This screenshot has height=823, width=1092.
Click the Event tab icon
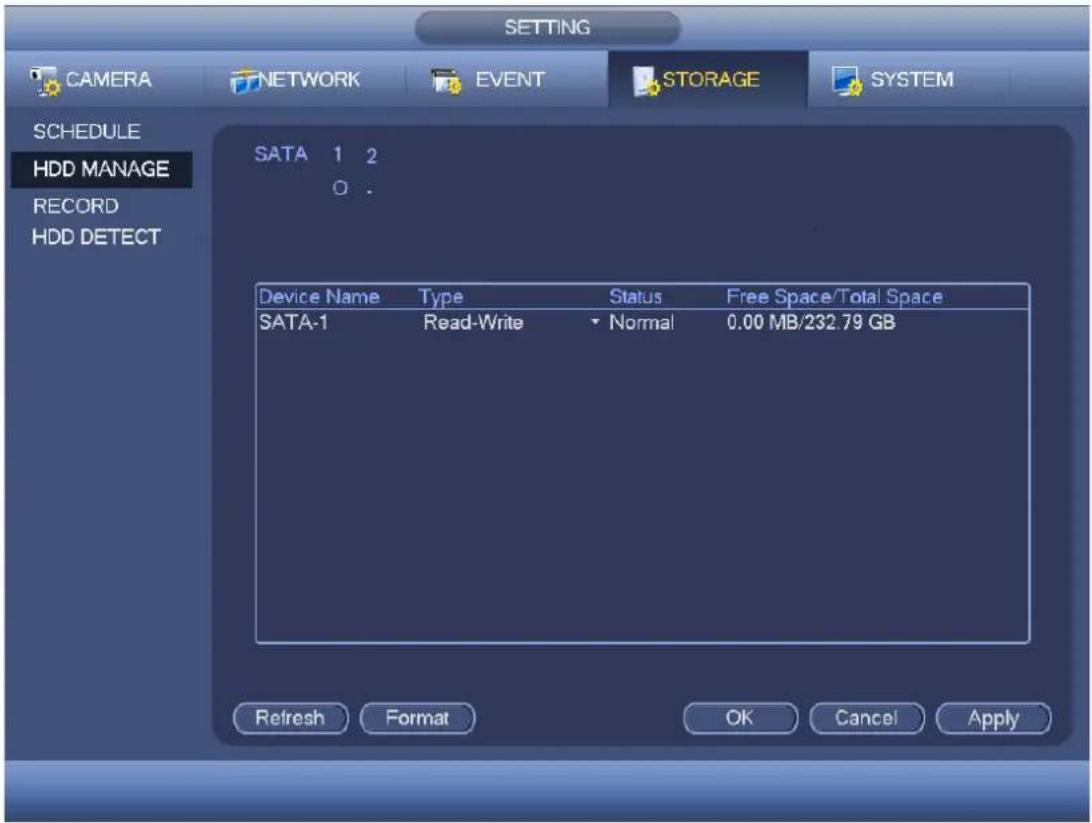[446, 81]
